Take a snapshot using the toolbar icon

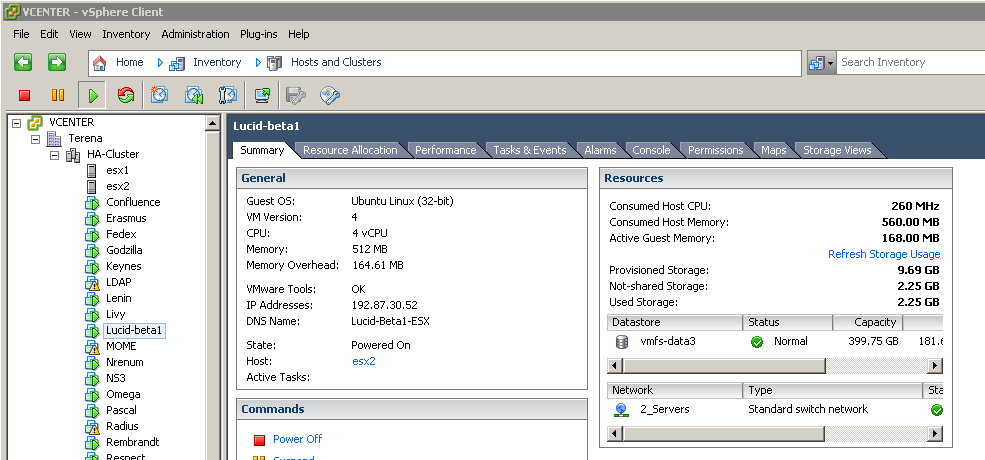160,96
